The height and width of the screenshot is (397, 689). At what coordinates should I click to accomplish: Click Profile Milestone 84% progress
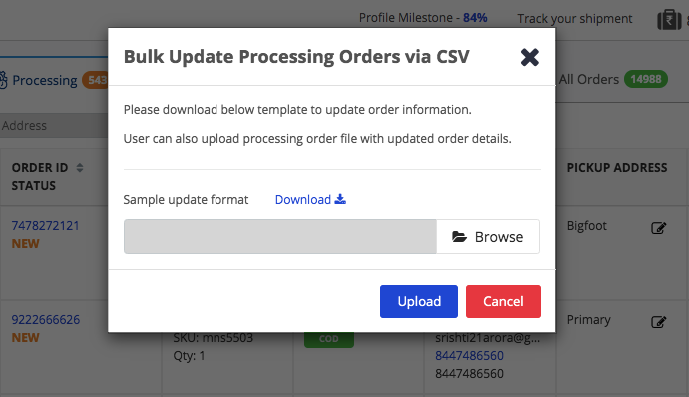(423, 18)
